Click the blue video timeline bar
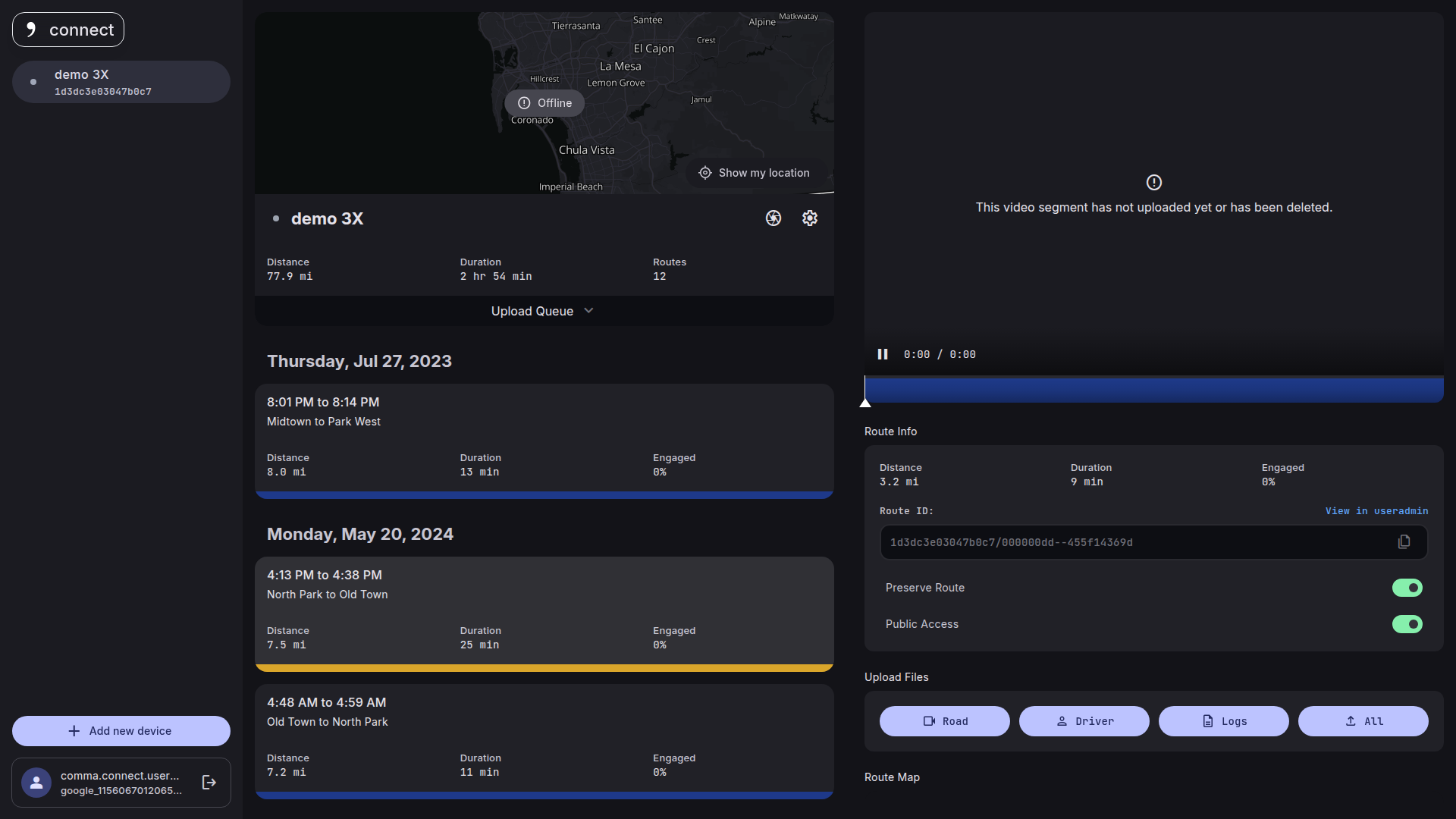Viewport: 1456px width, 819px height. coord(1153,391)
